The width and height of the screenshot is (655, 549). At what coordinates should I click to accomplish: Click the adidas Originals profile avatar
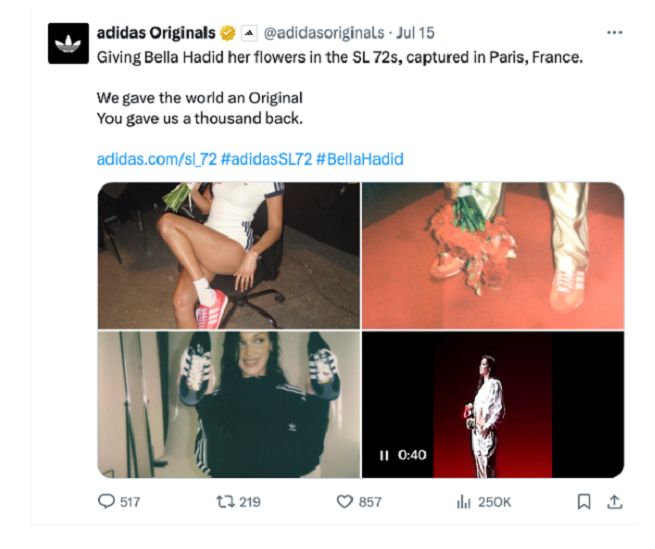68,43
